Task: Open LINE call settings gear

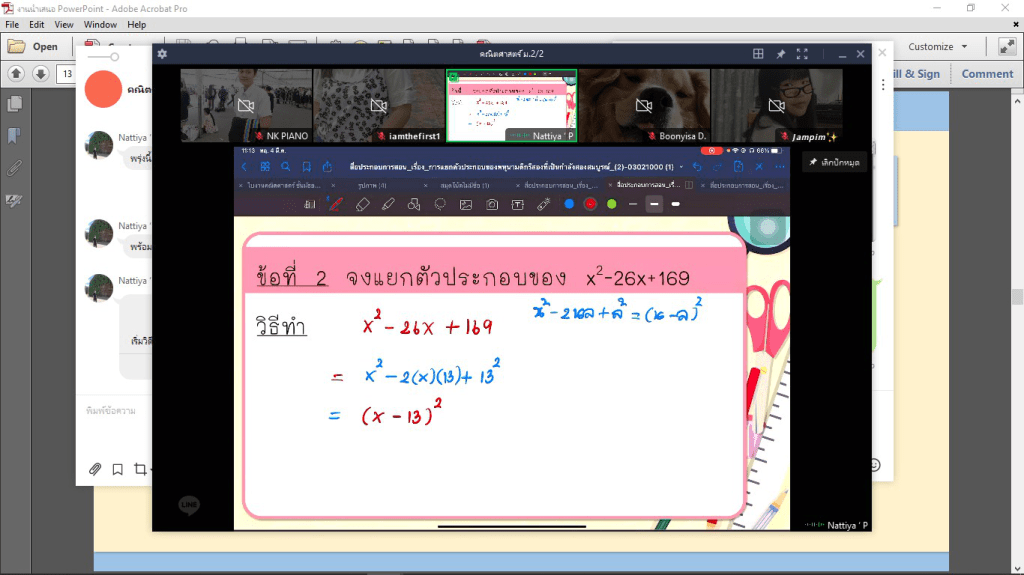Action: (163, 54)
